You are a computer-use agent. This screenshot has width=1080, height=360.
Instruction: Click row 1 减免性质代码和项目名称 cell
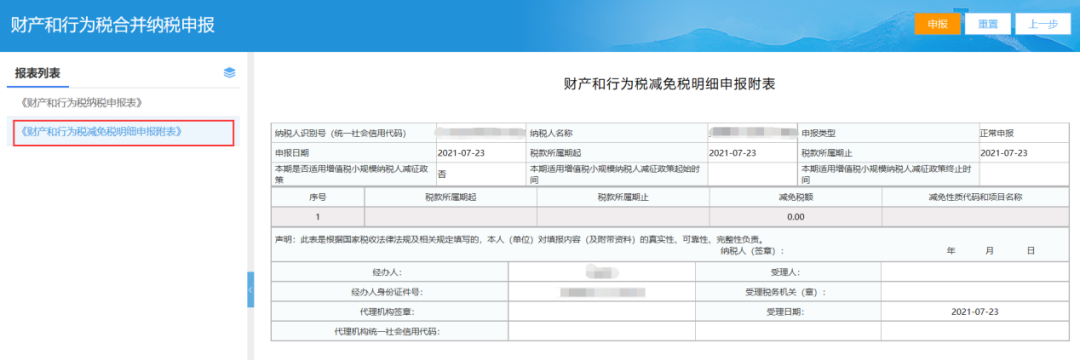point(975,217)
